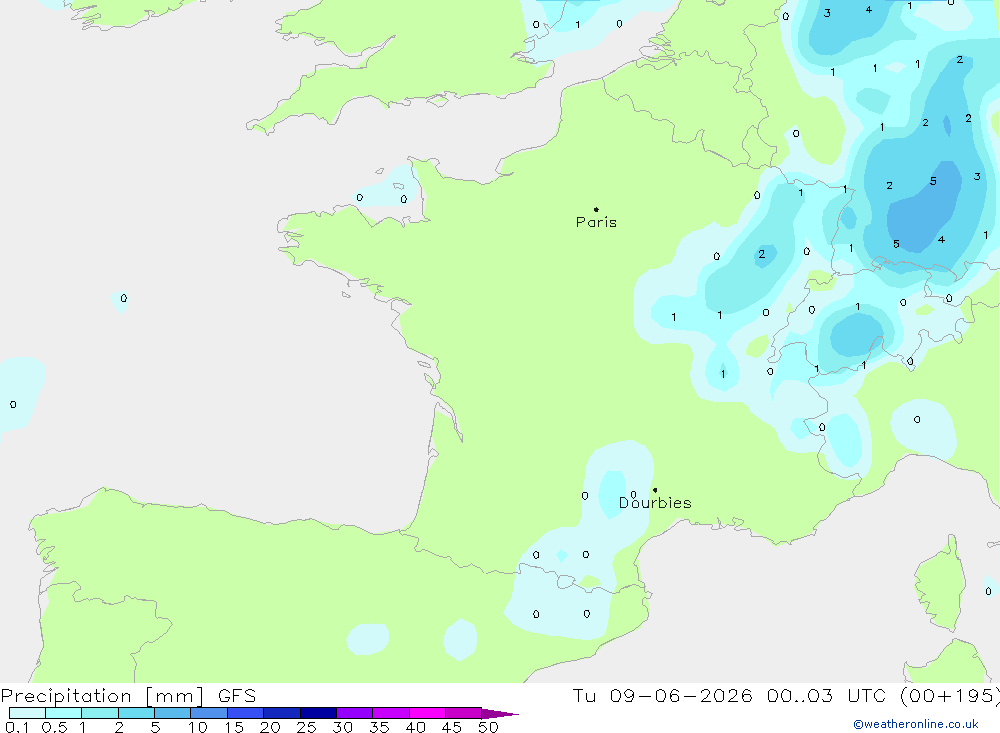Pick the 15–20 mm blue legend swatch
The width and height of the screenshot is (1000, 733).
[x=246, y=713]
